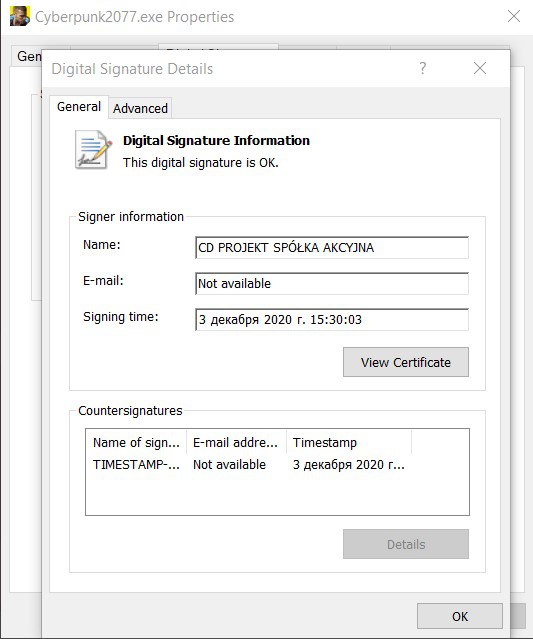The image size is (533, 639).
Task: Click the View Certificate button
Action: coord(406,362)
